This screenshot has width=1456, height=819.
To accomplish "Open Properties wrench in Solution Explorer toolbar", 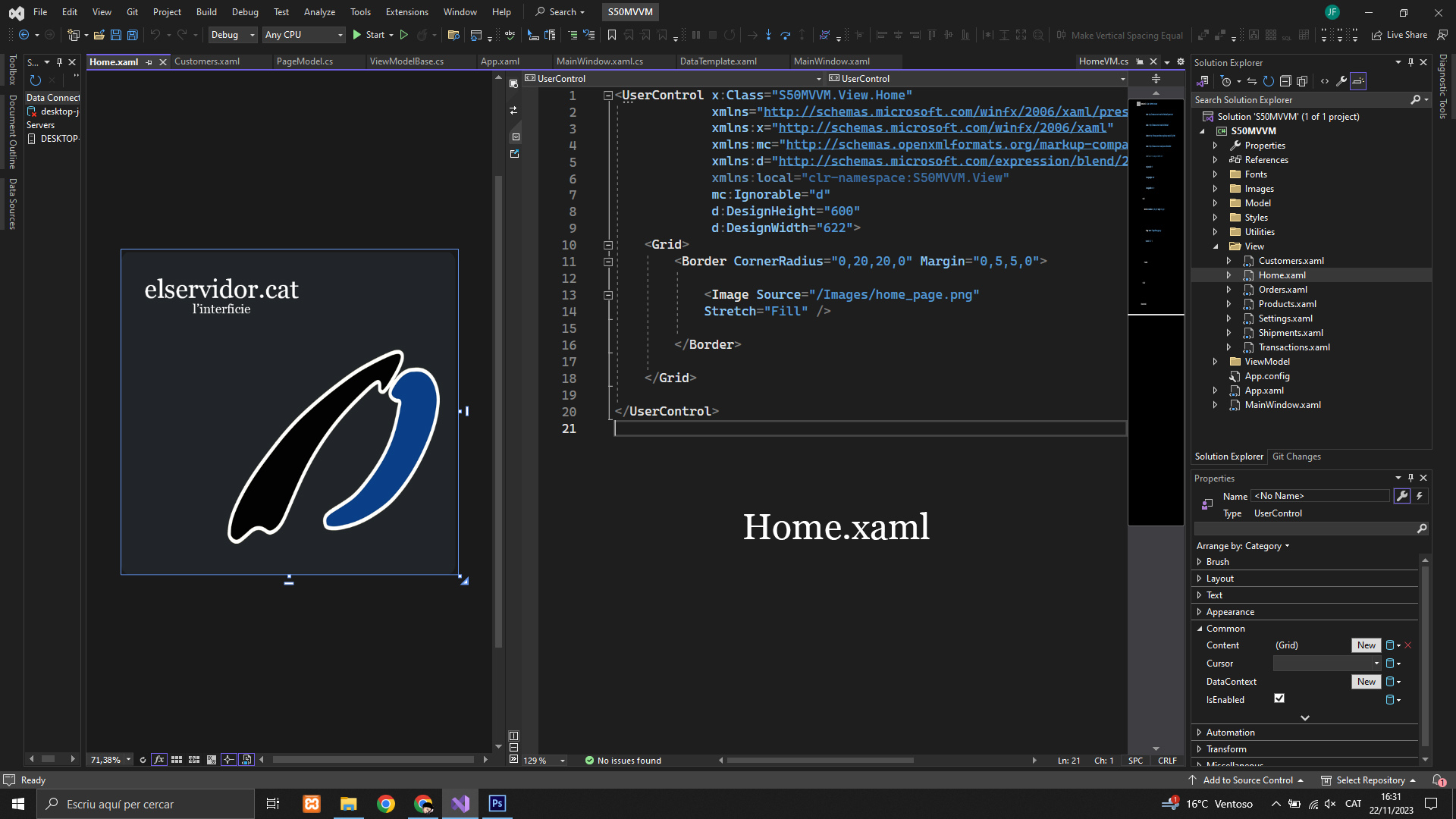I will click(1341, 81).
